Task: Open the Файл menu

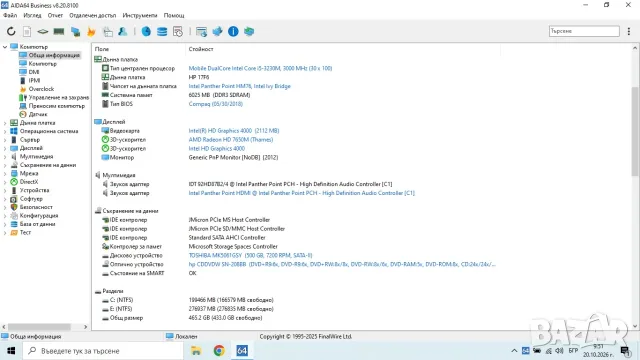Action: pyautogui.click(x=10, y=16)
